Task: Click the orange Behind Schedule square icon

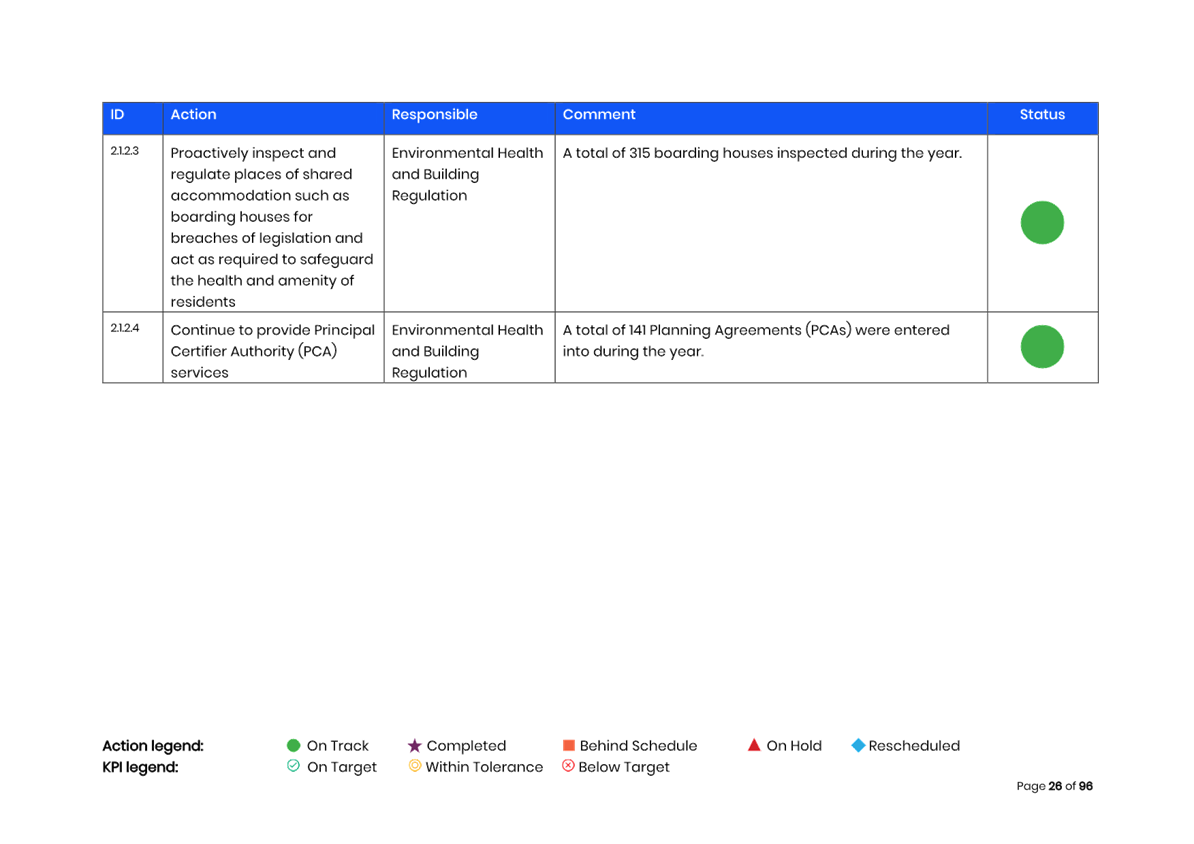Action: pos(568,745)
